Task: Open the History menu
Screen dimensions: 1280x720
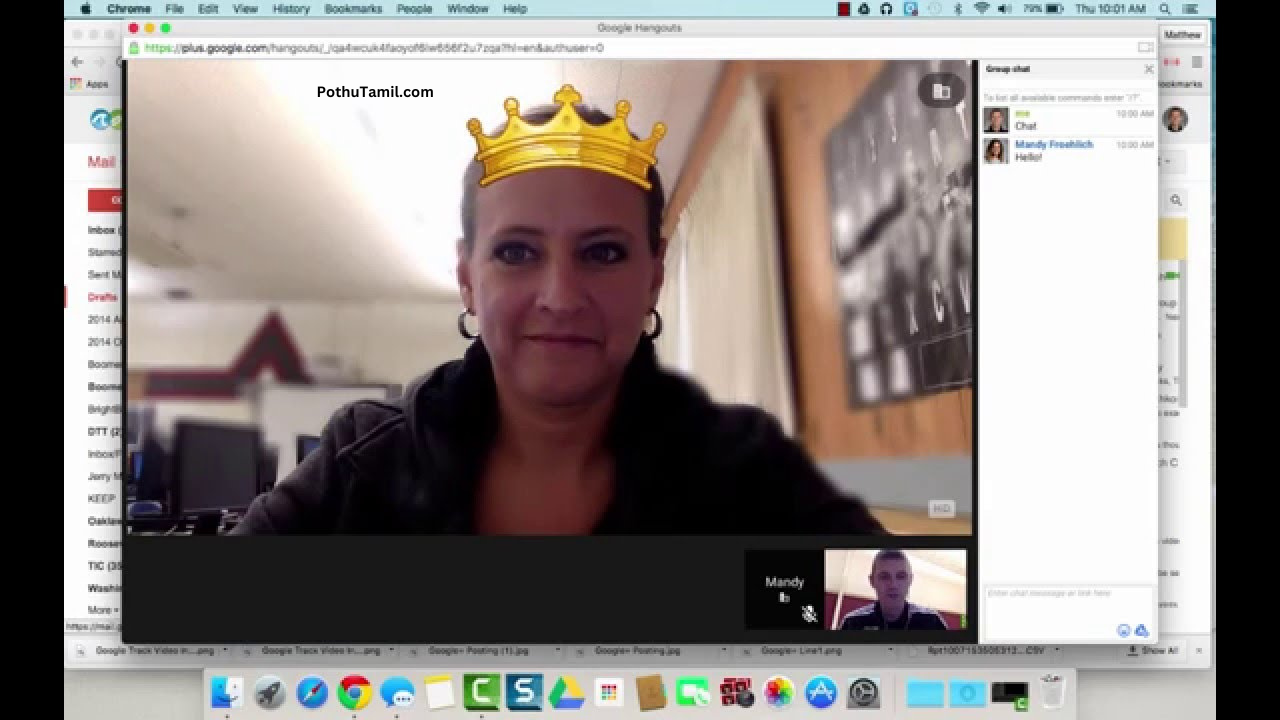Action: pos(290,9)
